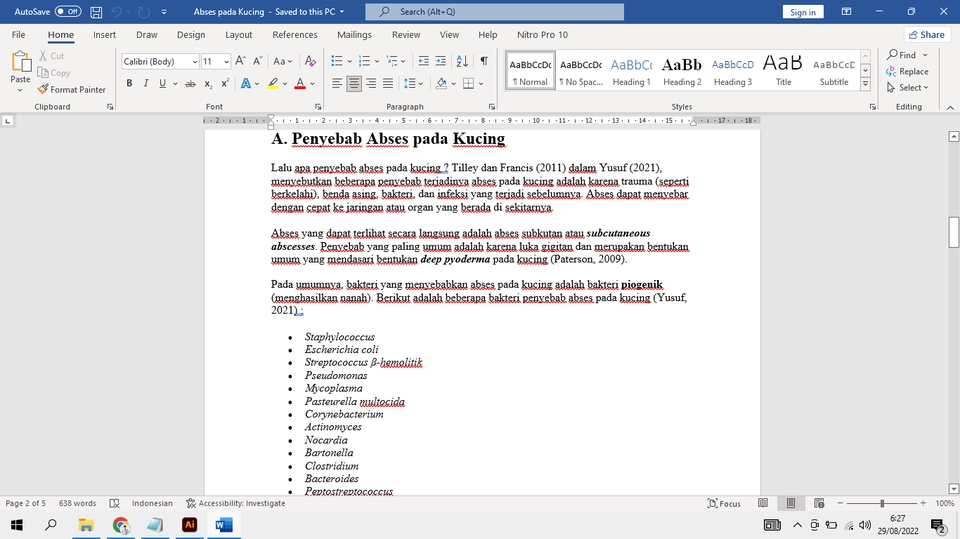Open Line and Paragraph Spacing
This screenshot has width=960, height=539.
[410, 83]
